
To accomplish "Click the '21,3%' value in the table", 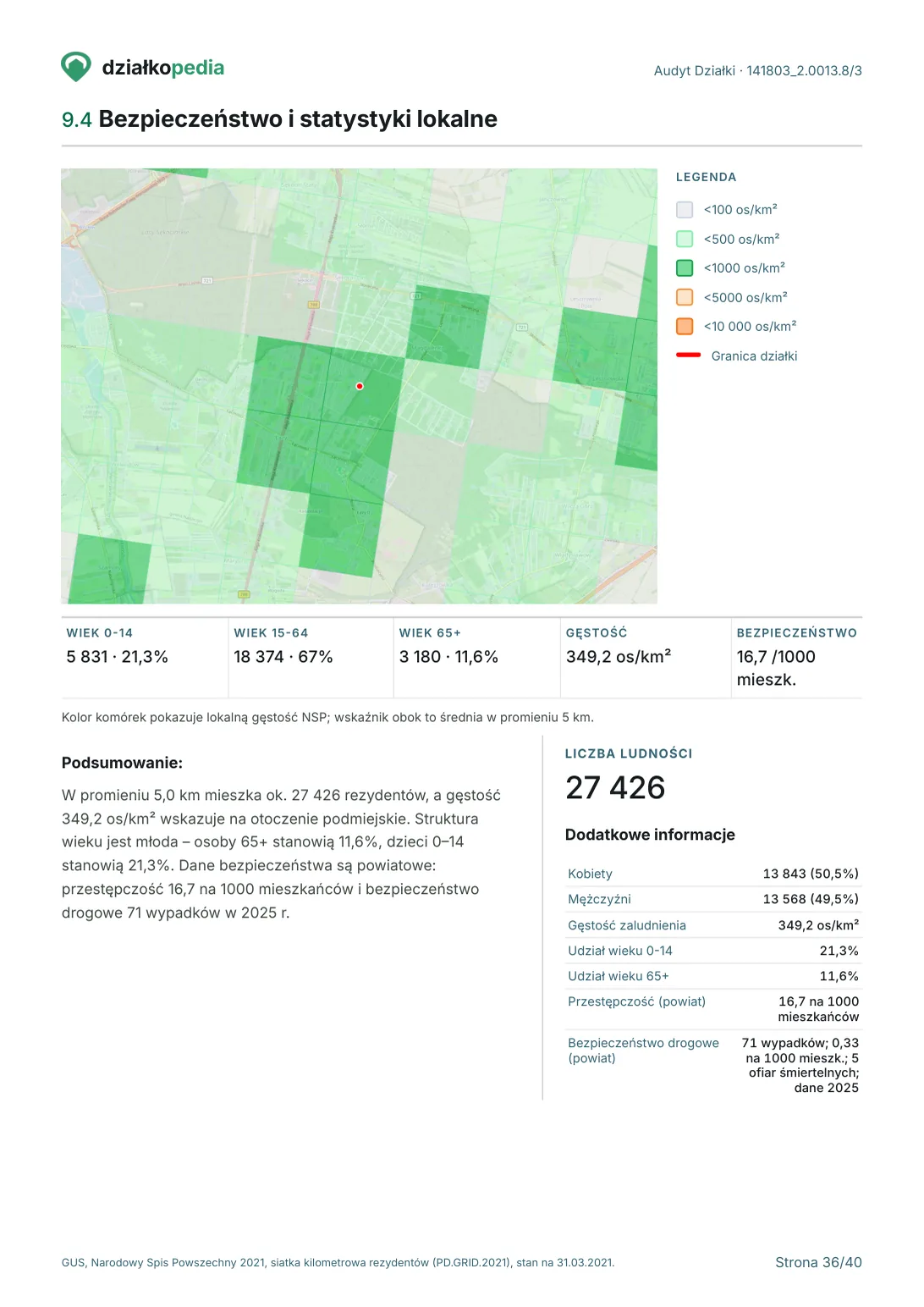I will point(839,951).
